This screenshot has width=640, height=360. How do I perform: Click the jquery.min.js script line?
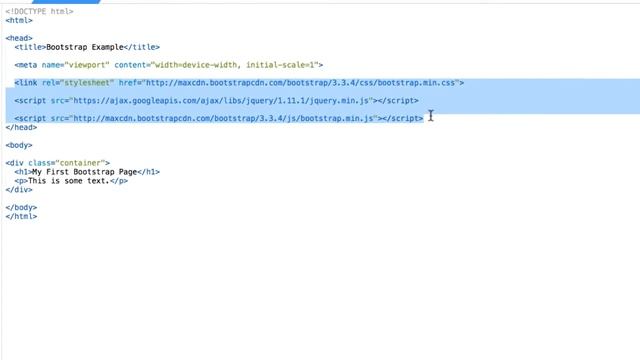pos(217,101)
